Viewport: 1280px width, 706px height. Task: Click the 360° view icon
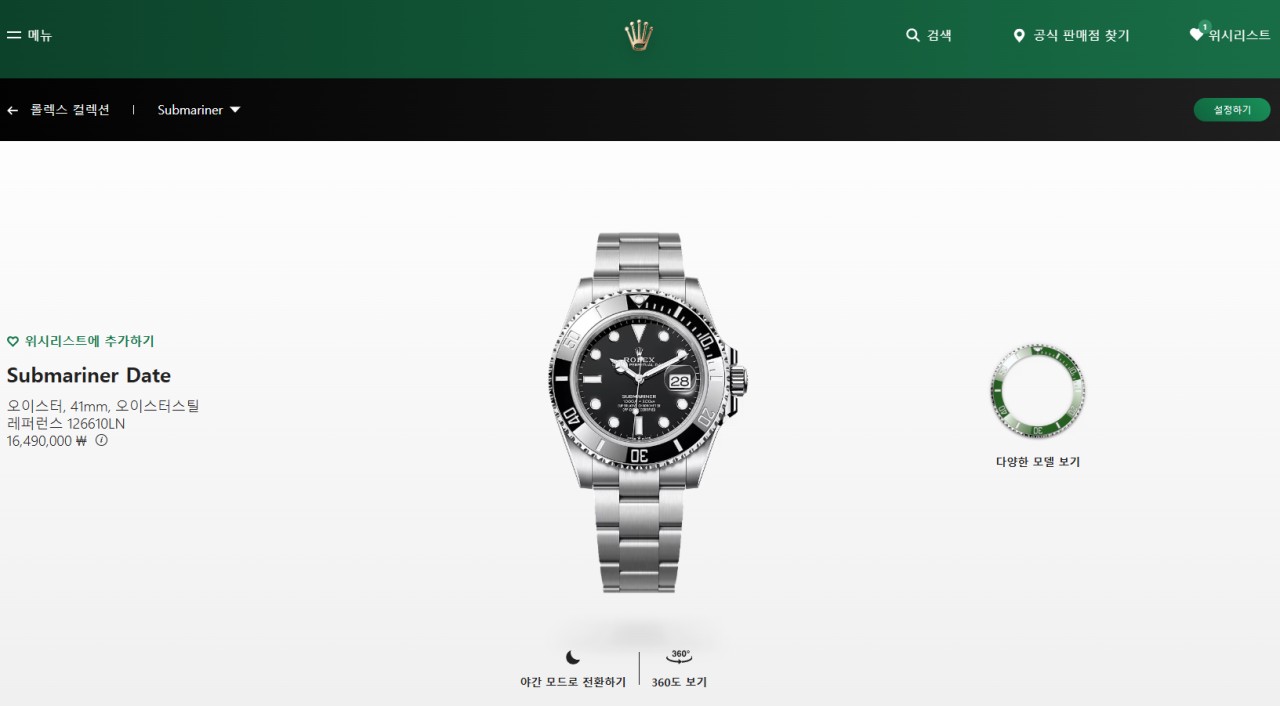[x=679, y=657]
